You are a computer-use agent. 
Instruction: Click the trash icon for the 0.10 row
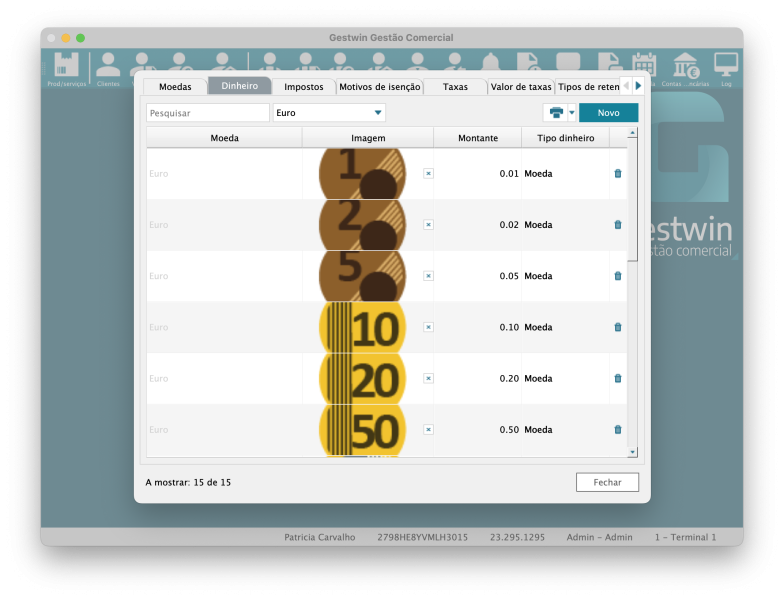617,327
